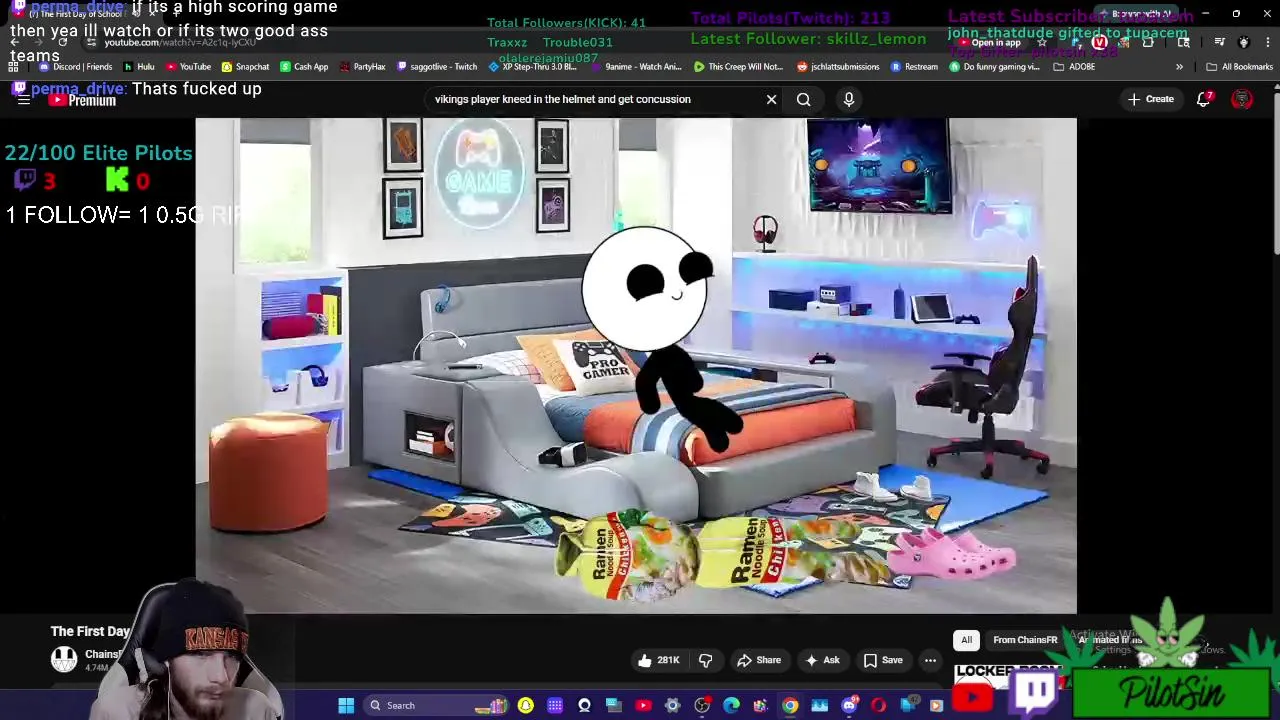Open the Create menu
The width and height of the screenshot is (1280, 720).
click(1150, 99)
